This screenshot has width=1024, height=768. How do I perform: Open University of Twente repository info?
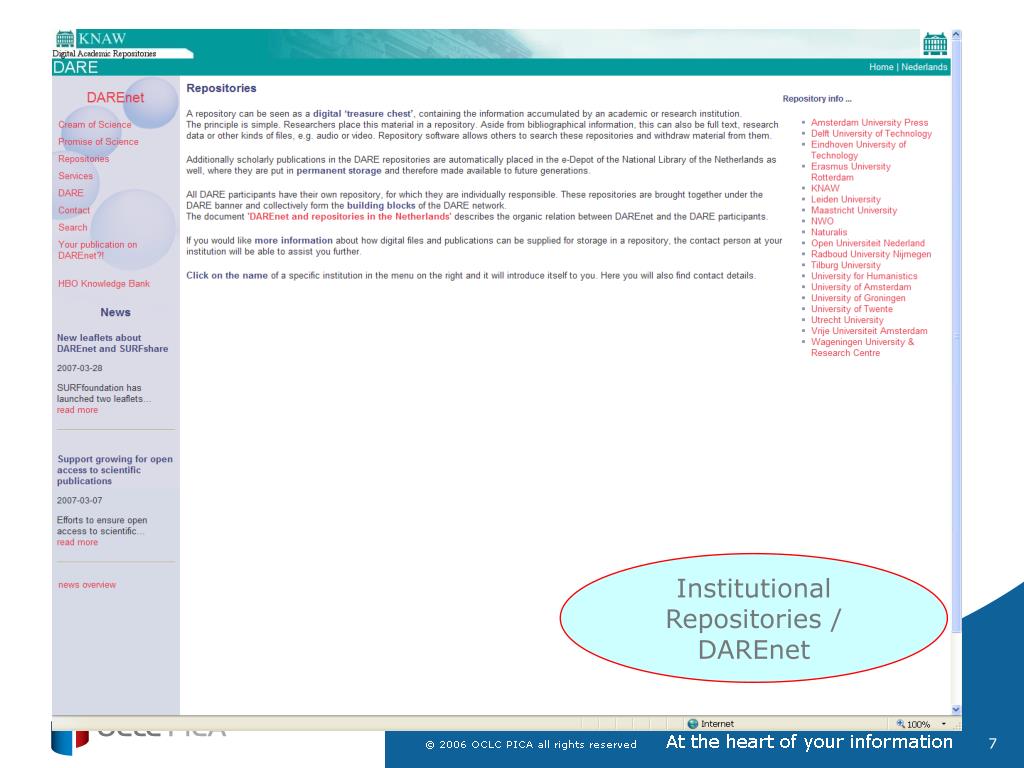coord(852,309)
